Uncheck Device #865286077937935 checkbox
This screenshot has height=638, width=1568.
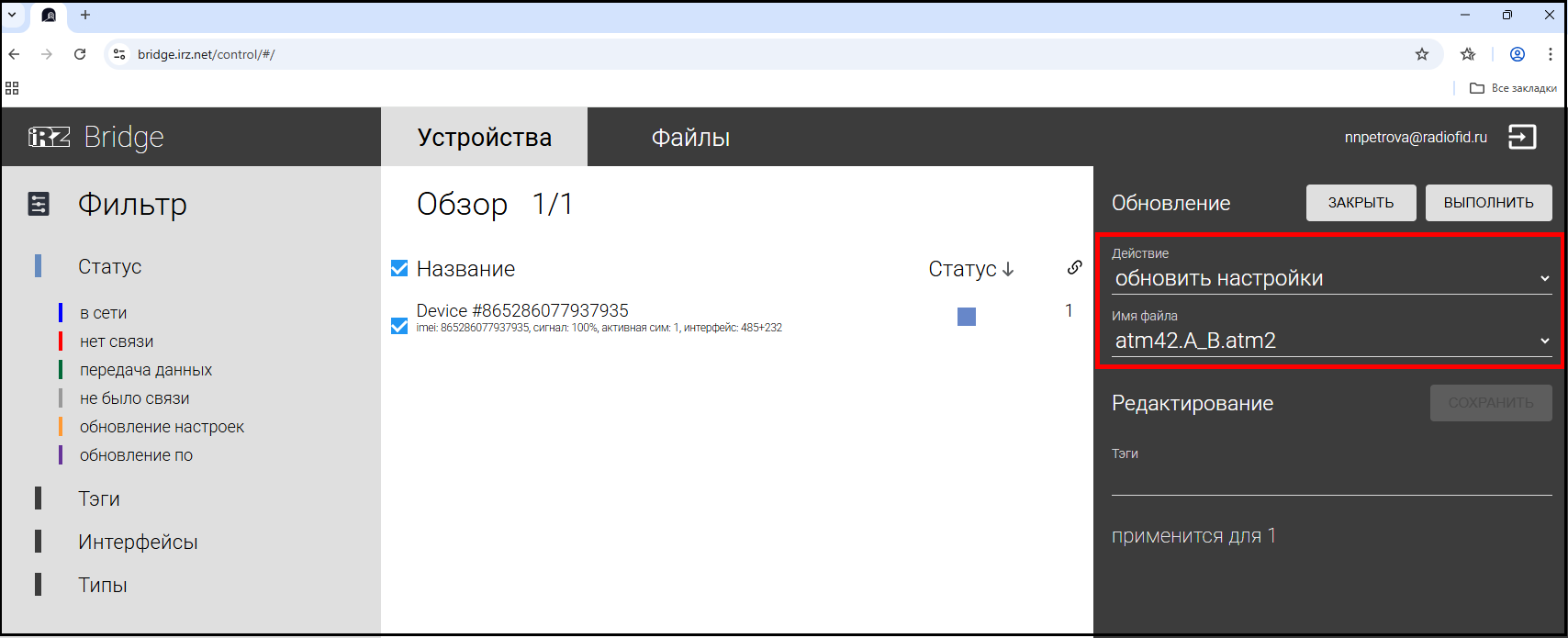point(399,326)
